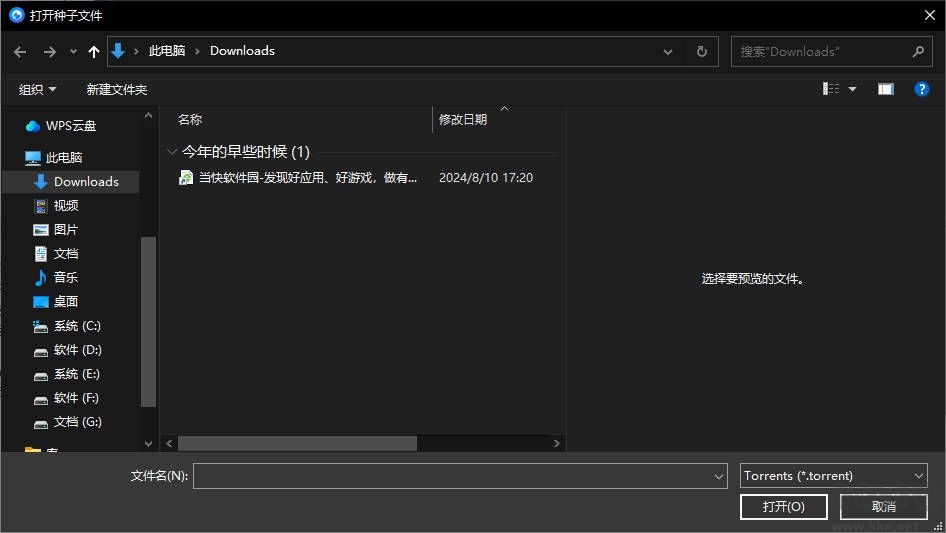The image size is (946, 533).
Task: Go forward with the right arrow button
Action: [x=49, y=52]
